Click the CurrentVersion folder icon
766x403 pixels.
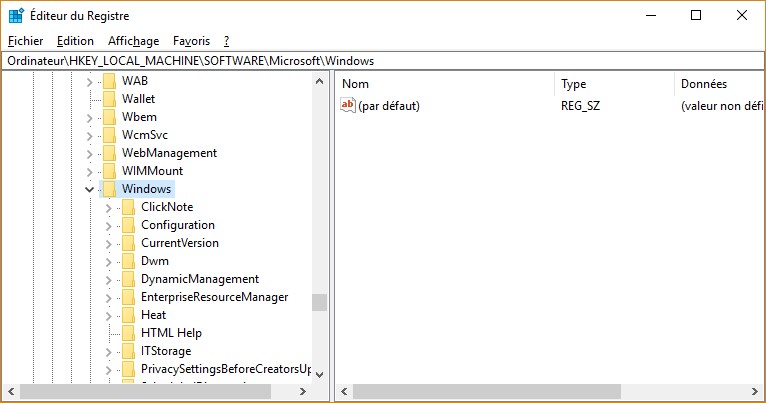coord(128,243)
